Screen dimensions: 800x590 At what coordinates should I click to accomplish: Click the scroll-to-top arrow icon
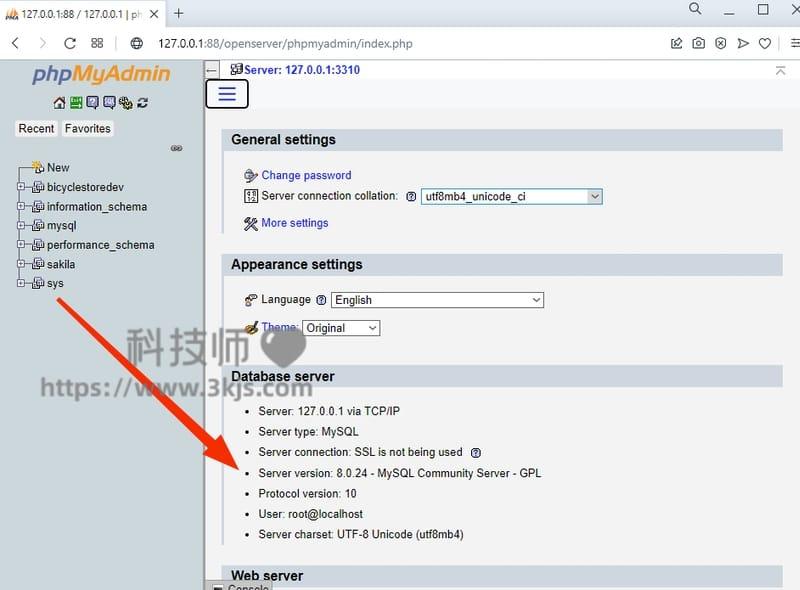(x=780, y=70)
